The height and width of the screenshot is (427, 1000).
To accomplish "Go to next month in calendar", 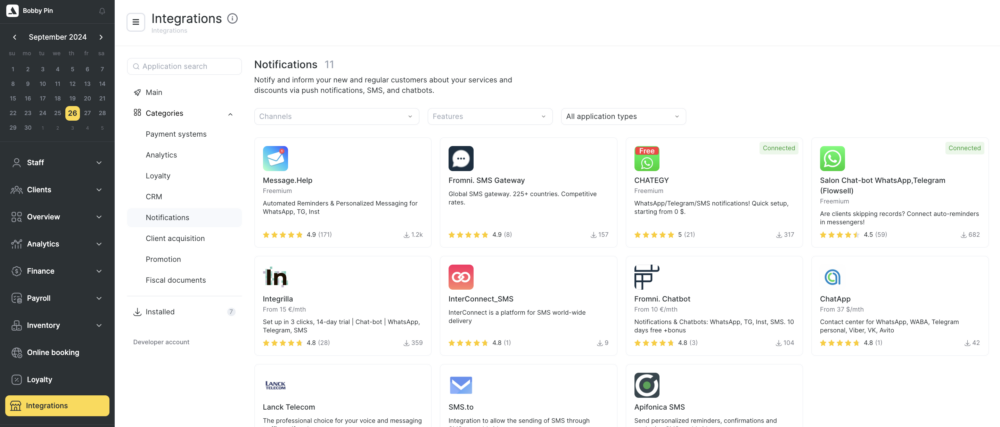I will (101, 37).
